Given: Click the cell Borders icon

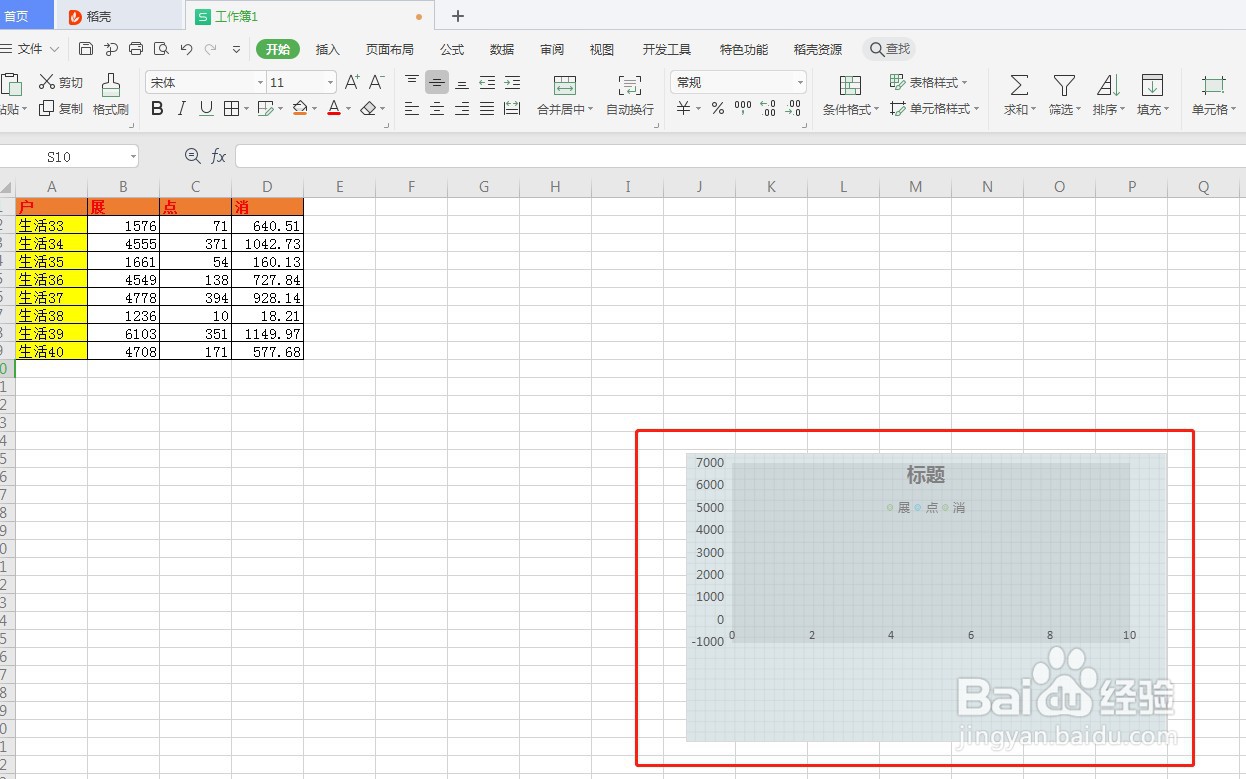Looking at the screenshot, I should [x=231, y=108].
